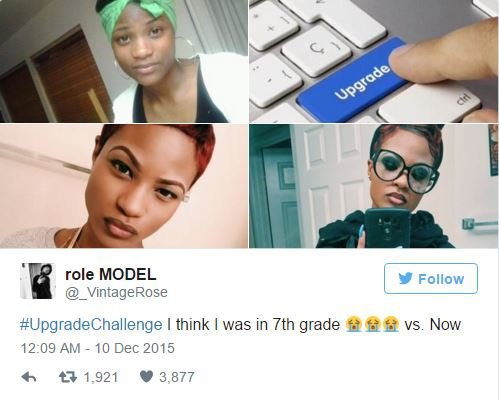Open the #UpgradeChallenge hashtag link

pyautogui.click(x=91, y=324)
